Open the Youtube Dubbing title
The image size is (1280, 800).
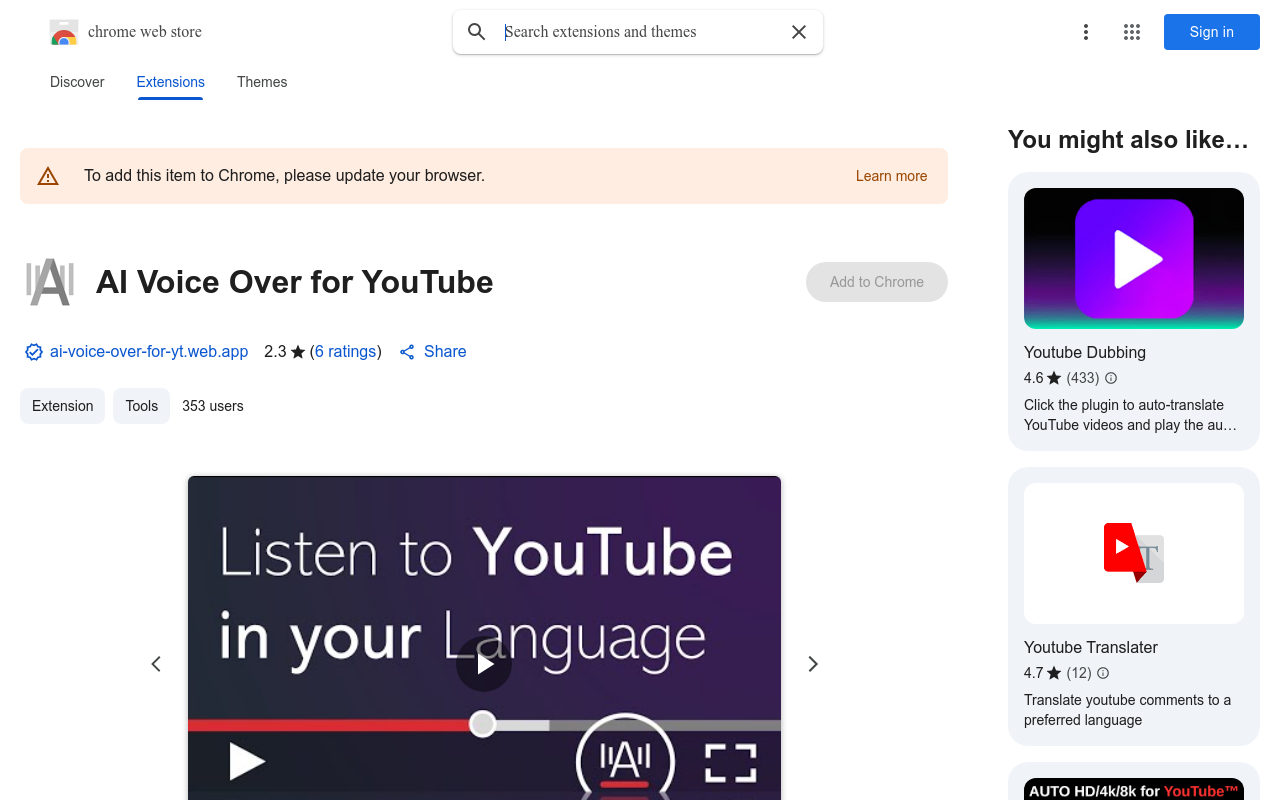coord(1085,352)
